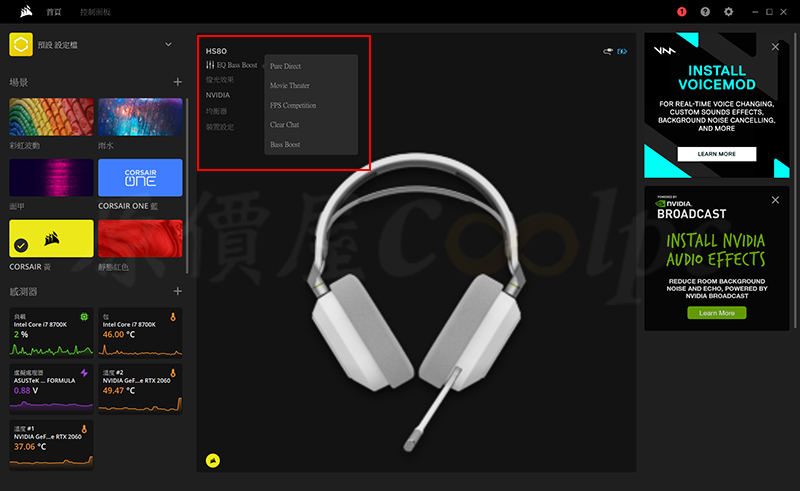Click the green CPU load chip icon
The height and width of the screenshot is (491, 800).
84,317
